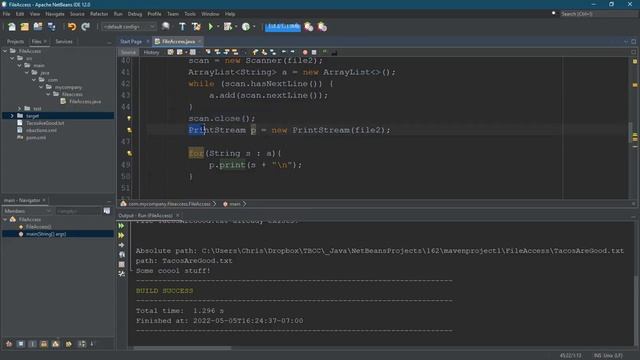This screenshot has height=360, width=640.
Task: Close the FileAccess.java editor tab
Action: 200,42
